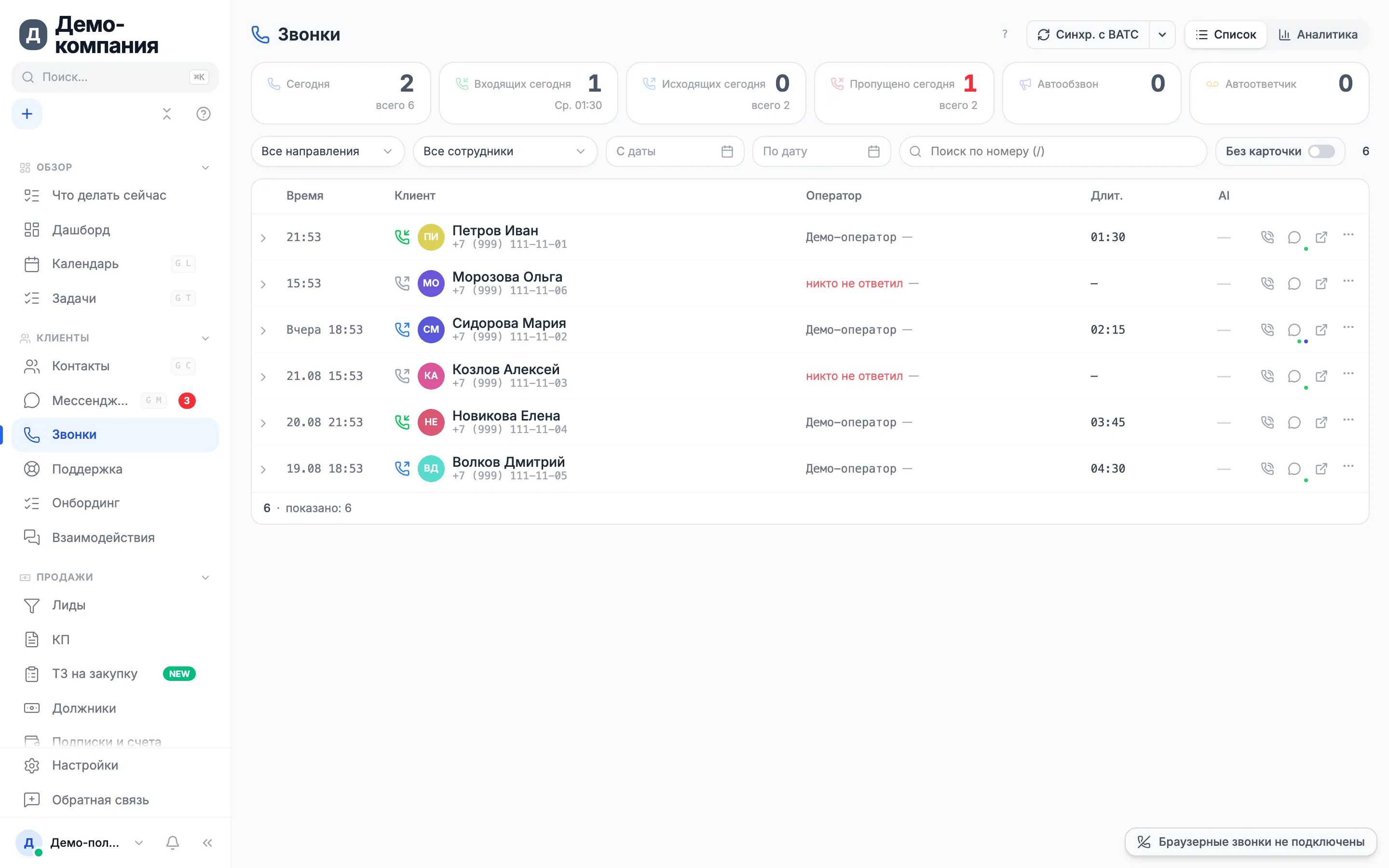Toggle the Без карточки switch
Screen dimensions: 1389x868
click(1321, 151)
